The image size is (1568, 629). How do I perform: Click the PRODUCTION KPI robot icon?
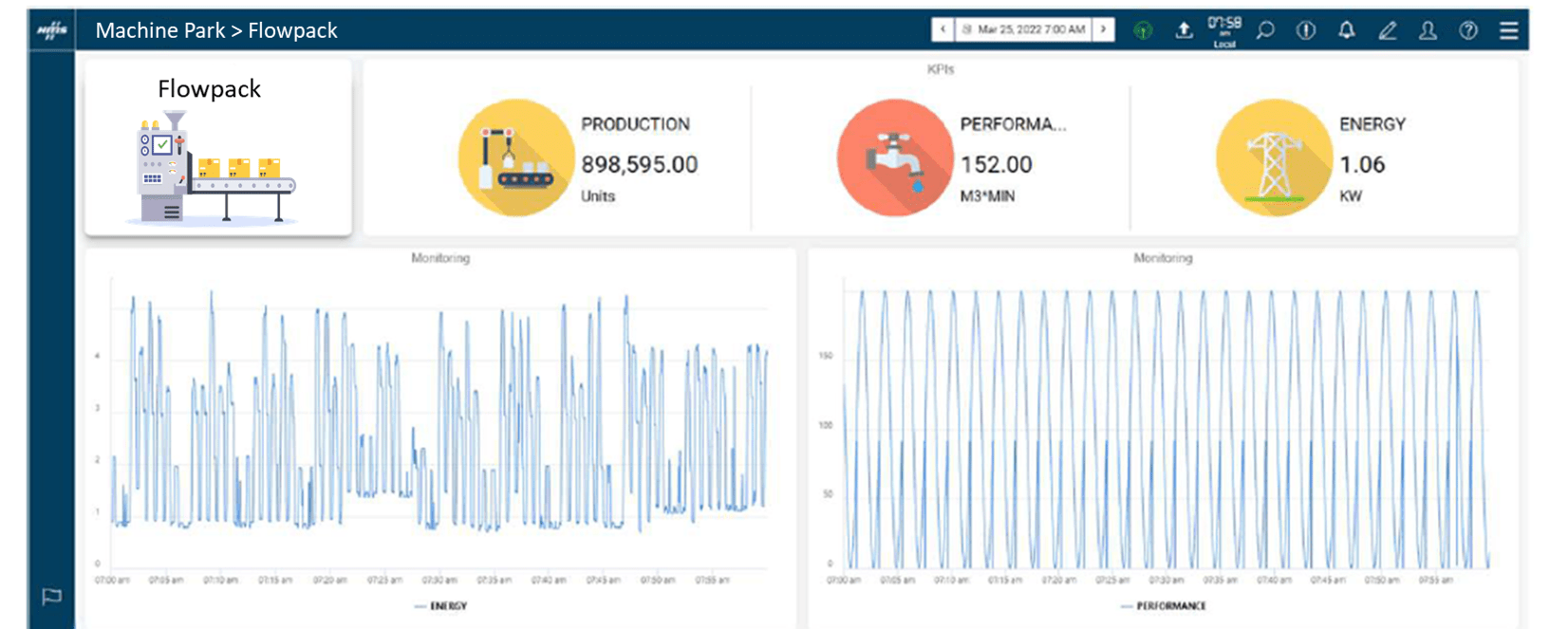coord(516,158)
